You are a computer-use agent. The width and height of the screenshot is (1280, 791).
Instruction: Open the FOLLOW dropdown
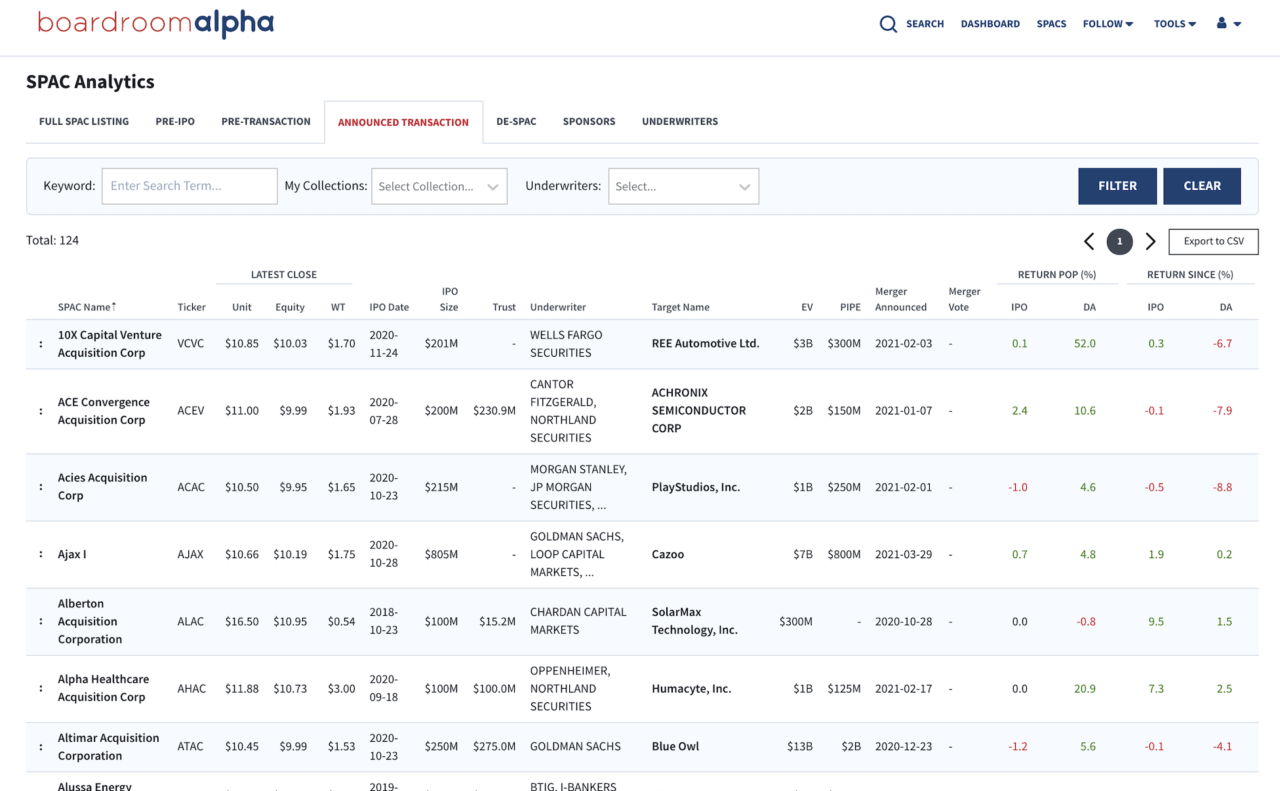point(1107,23)
